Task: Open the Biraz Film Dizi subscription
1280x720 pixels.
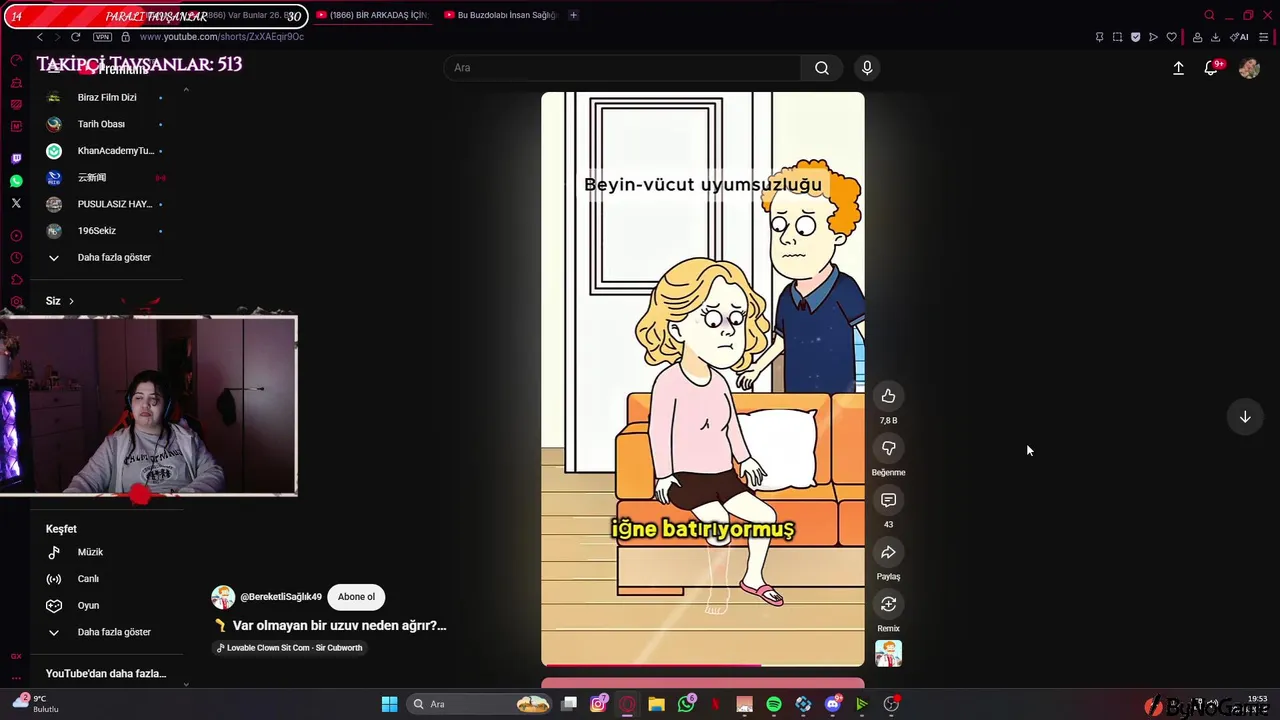Action: tap(105, 97)
